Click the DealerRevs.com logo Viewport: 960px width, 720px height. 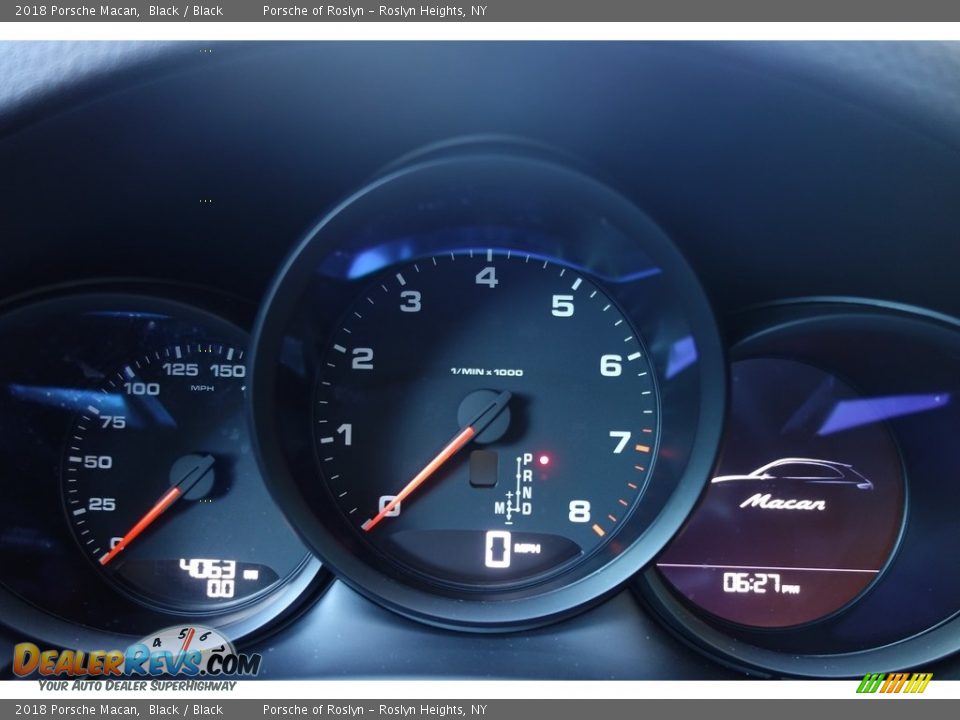pyautogui.click(x=136, y=657)
